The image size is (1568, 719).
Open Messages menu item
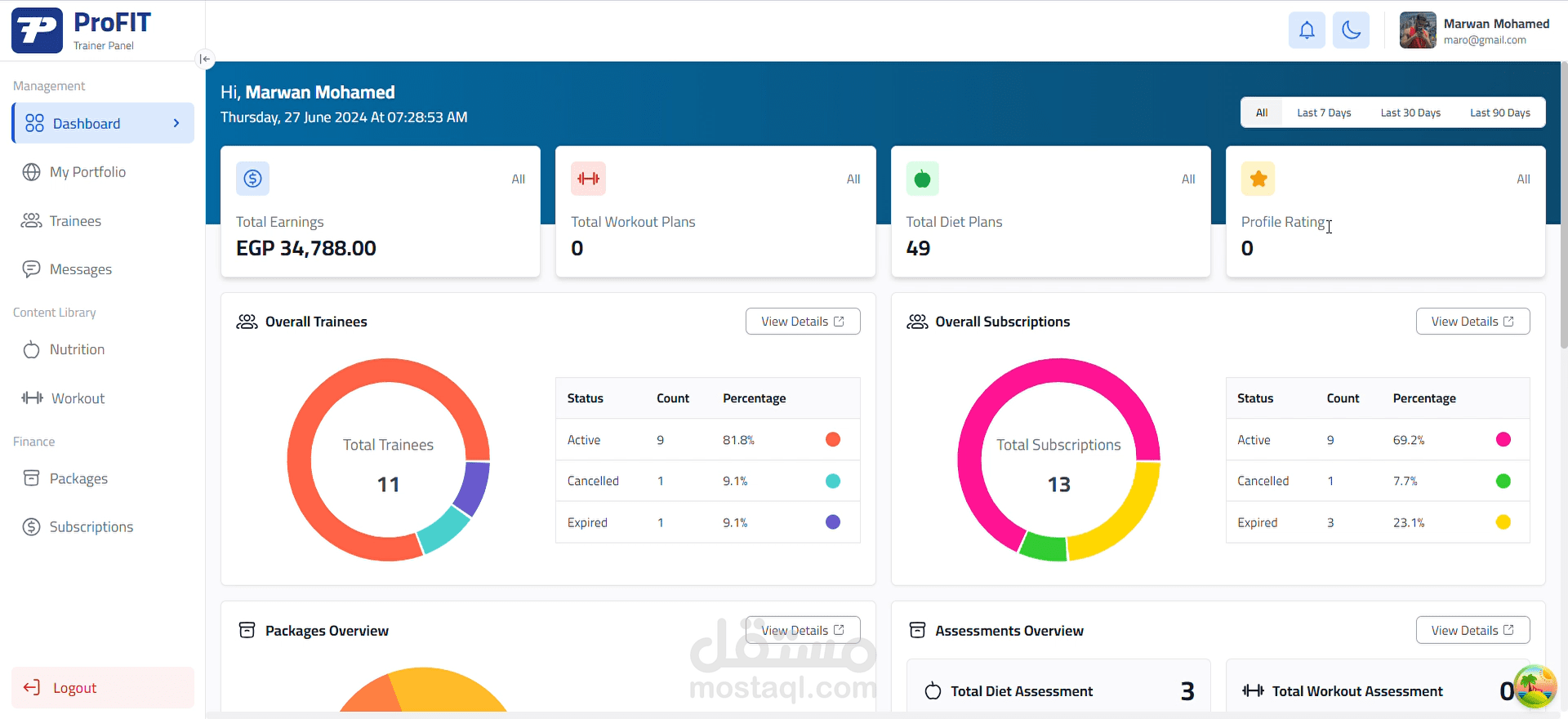(x=103, y=269)
